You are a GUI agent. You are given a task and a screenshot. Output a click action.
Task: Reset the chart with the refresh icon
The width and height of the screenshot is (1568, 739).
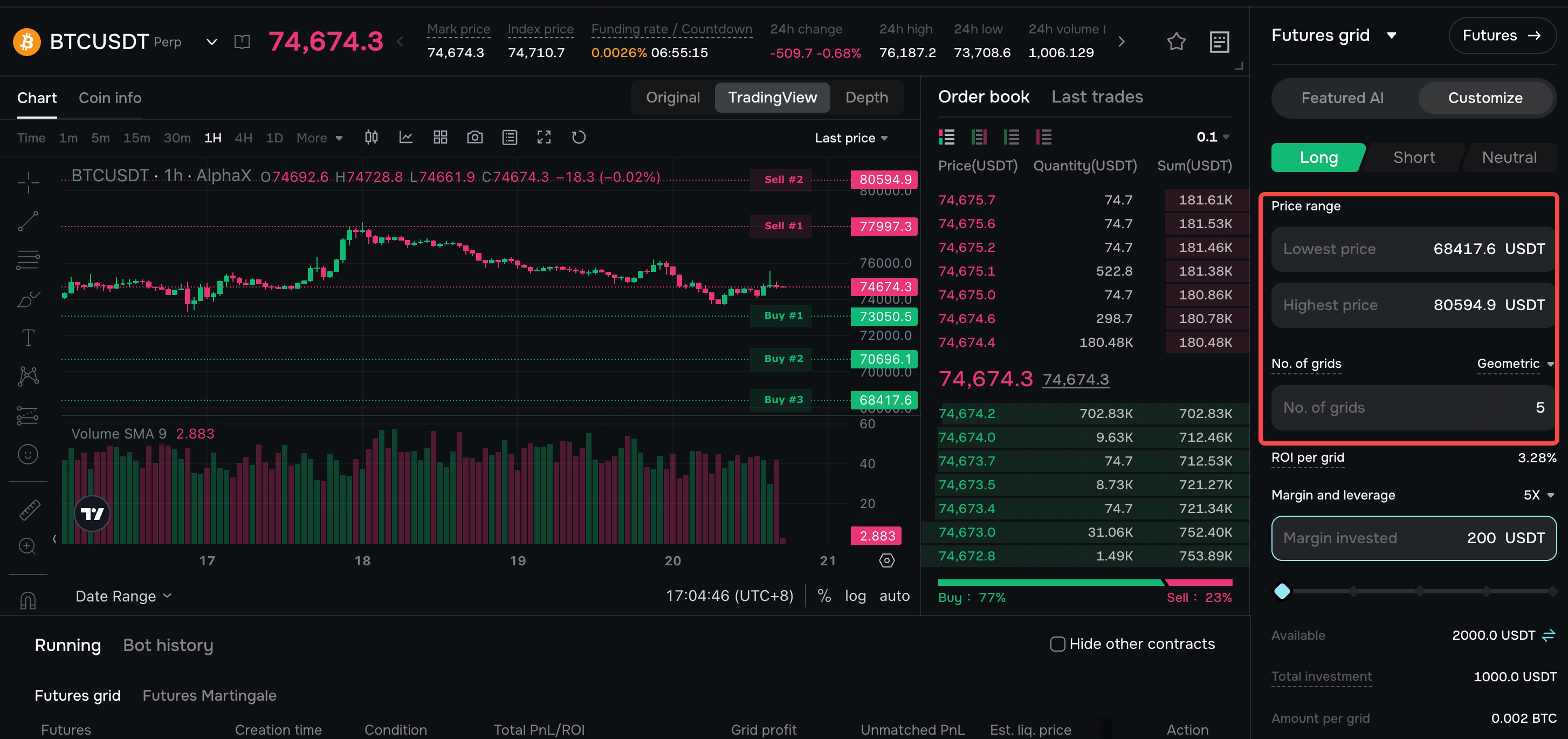pyautogui.click(x=578, y=138)
